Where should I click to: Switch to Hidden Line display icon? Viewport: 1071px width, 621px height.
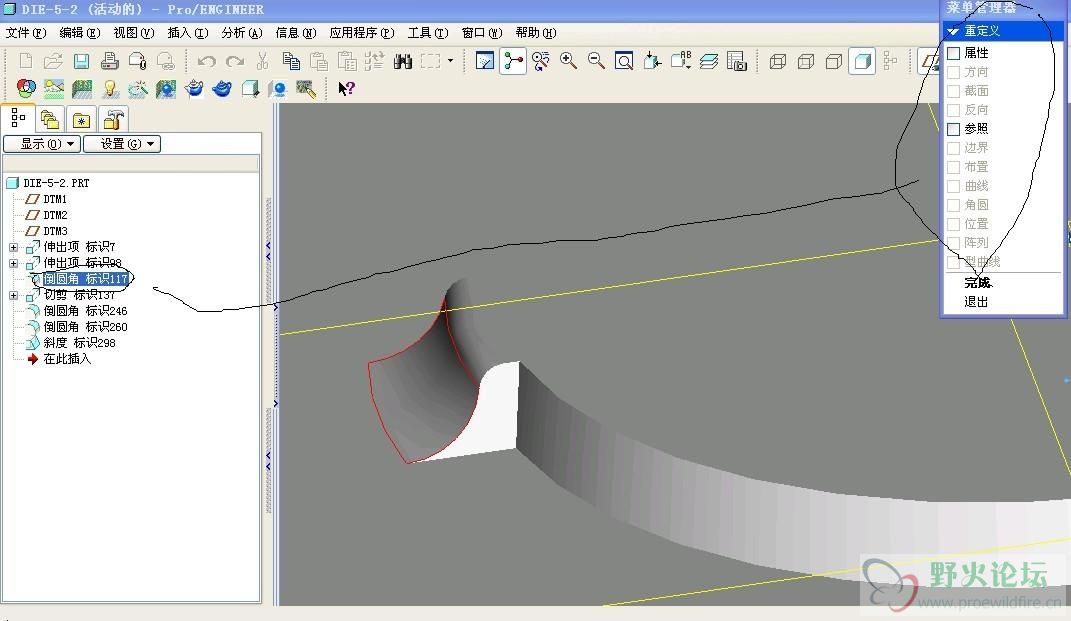(x=806, y=61)
